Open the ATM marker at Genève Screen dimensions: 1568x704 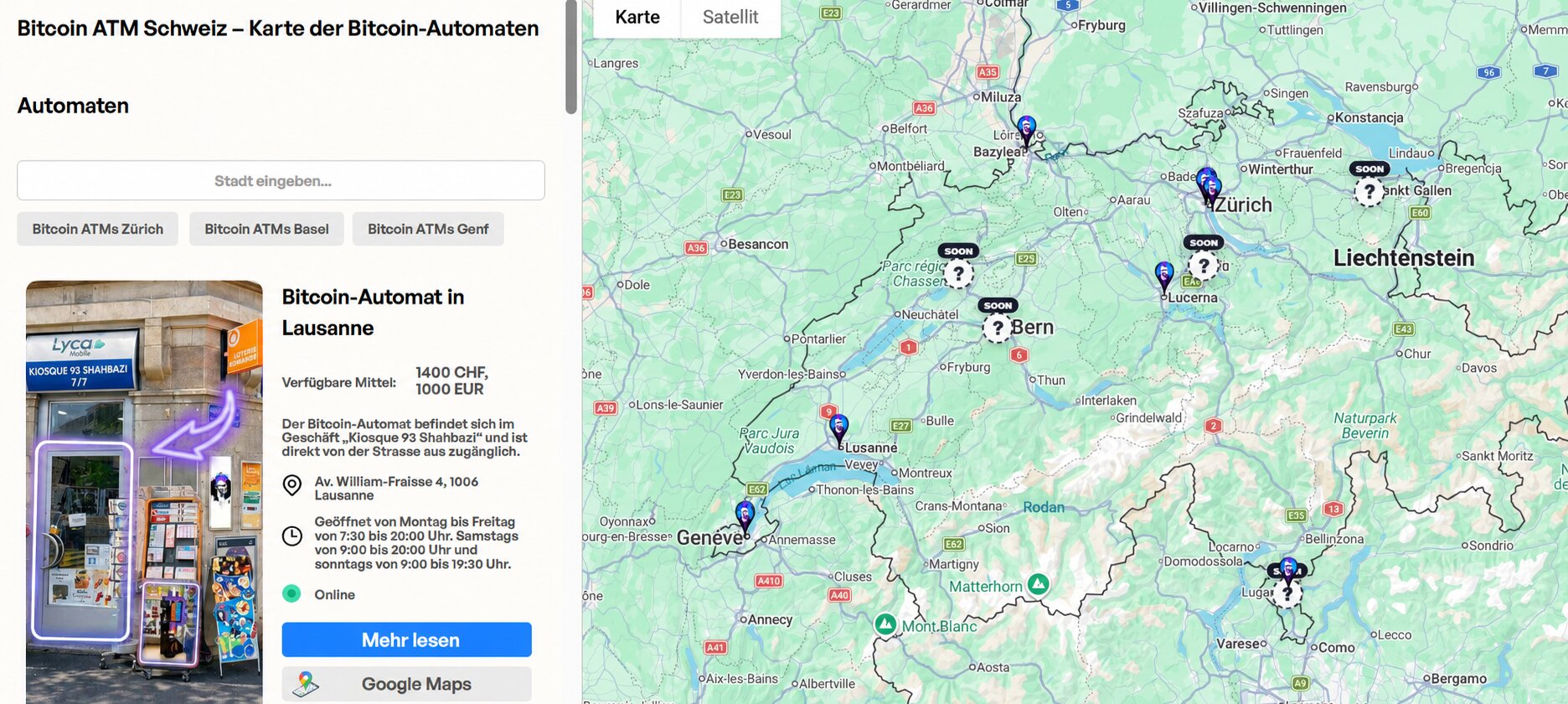(745, 516)
